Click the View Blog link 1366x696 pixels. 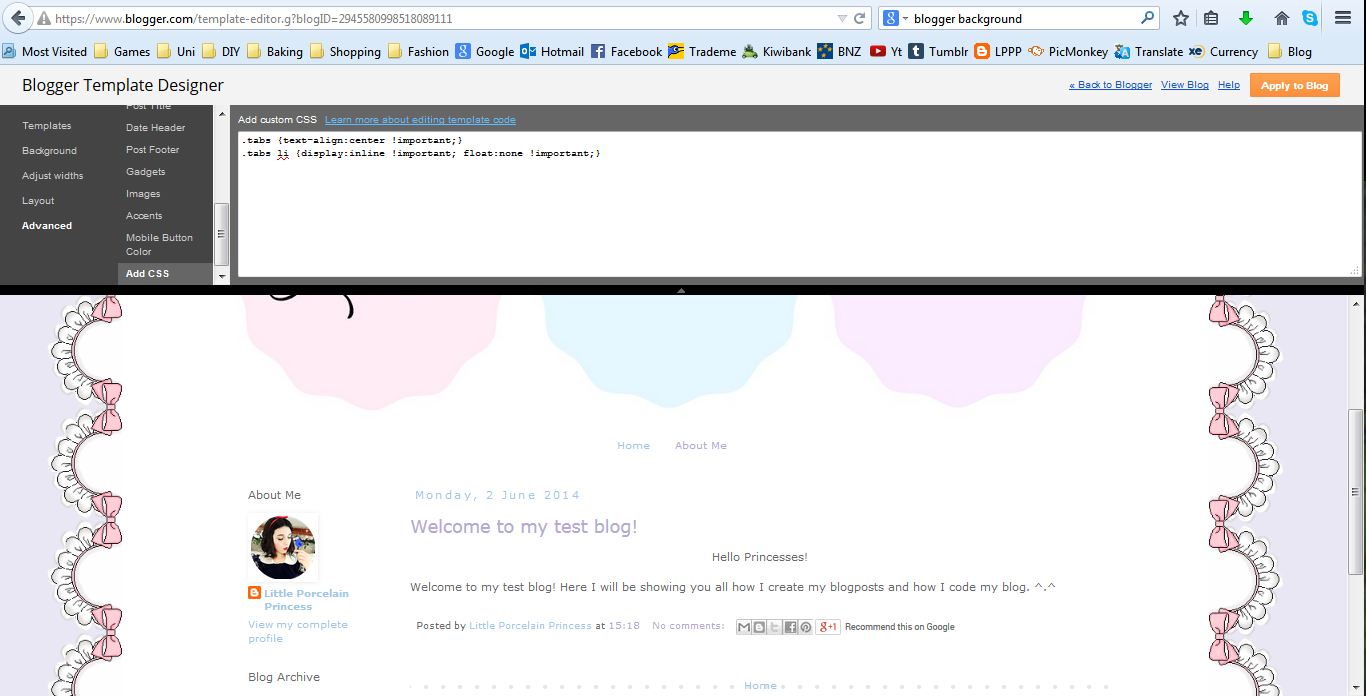click(1185, 85)
